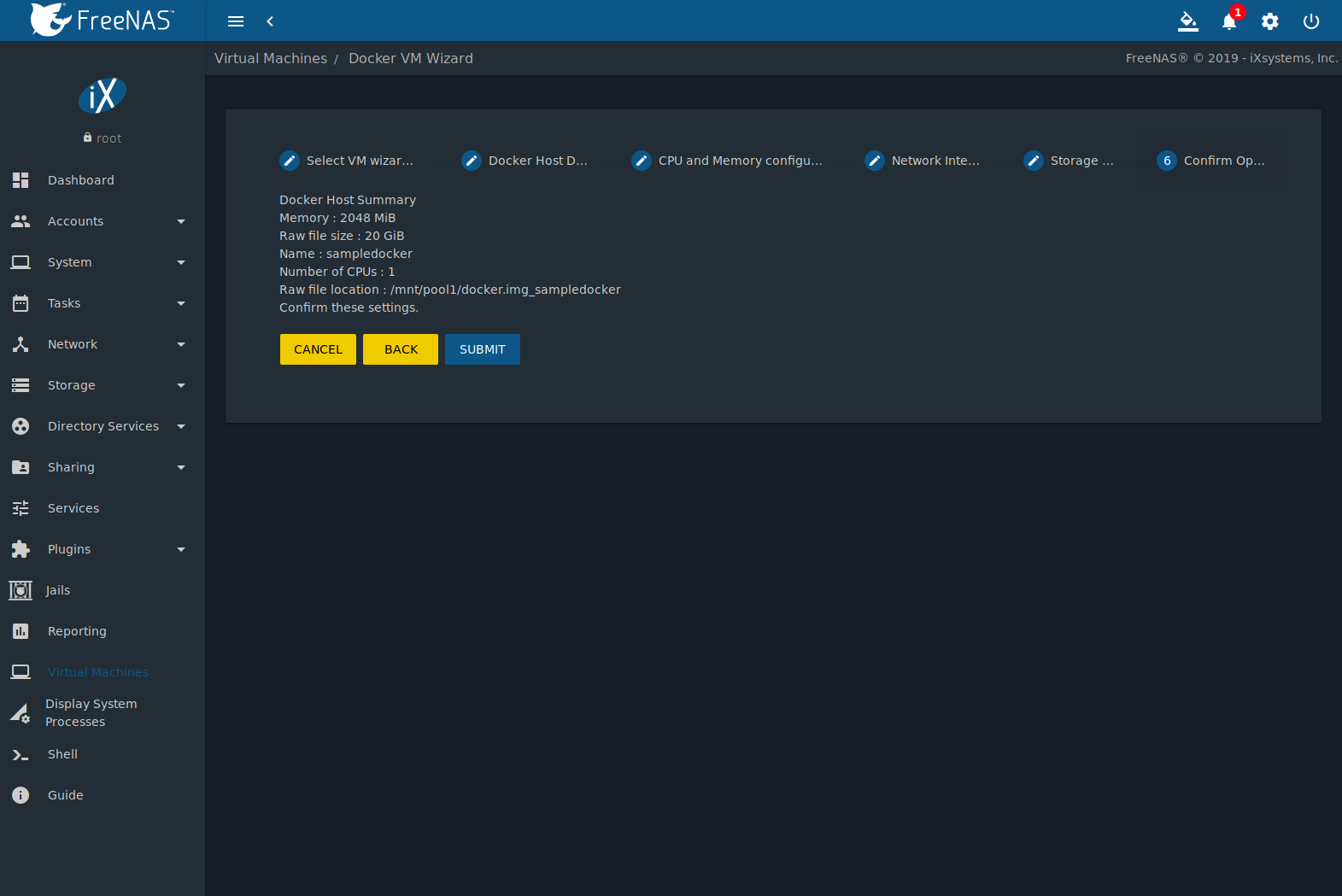Click the 'Memory : 2048 MiB' line
The image size is (1342, 896).
click(337, 218)
